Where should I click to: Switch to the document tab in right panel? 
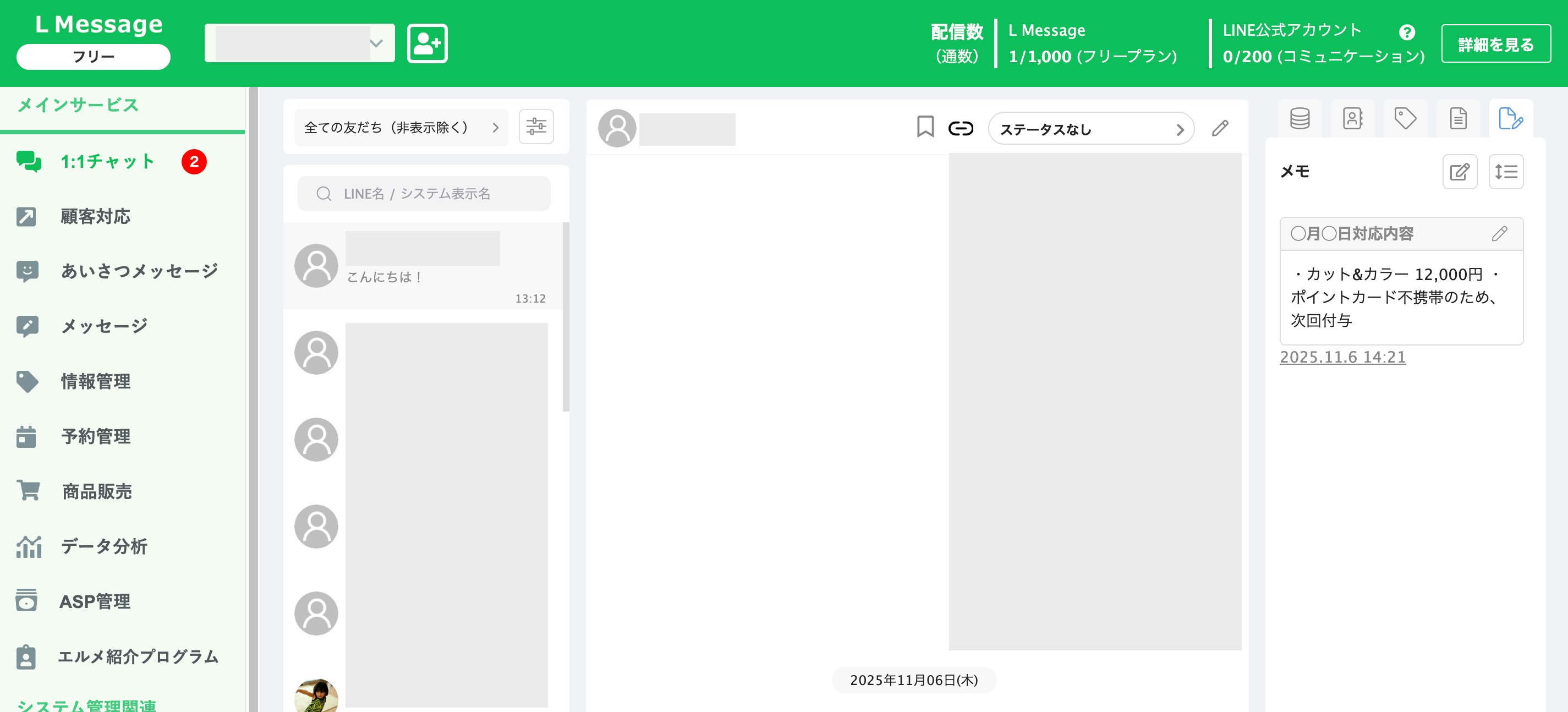1458,118
